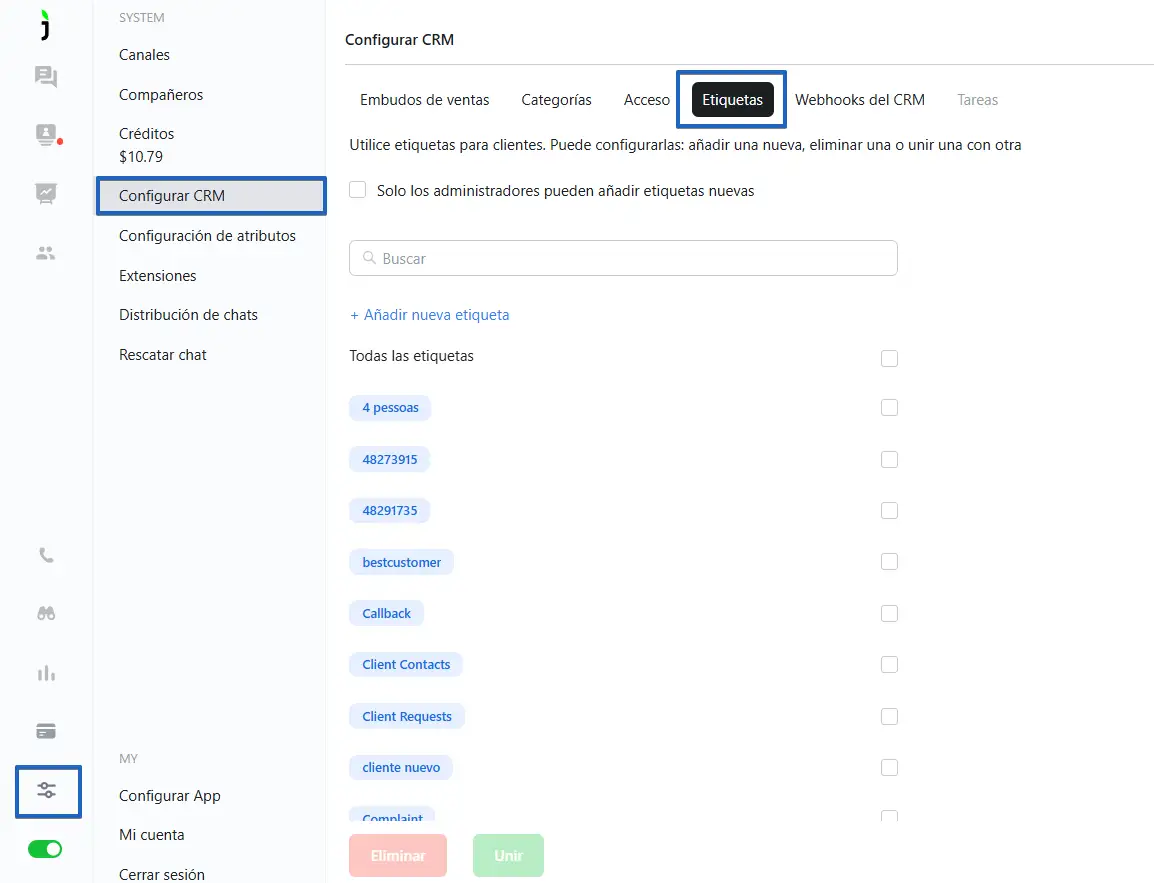Screen dimensions: 1154x883
Task: Click the presentation chart icon in sidebar
Action: point(46,193)
